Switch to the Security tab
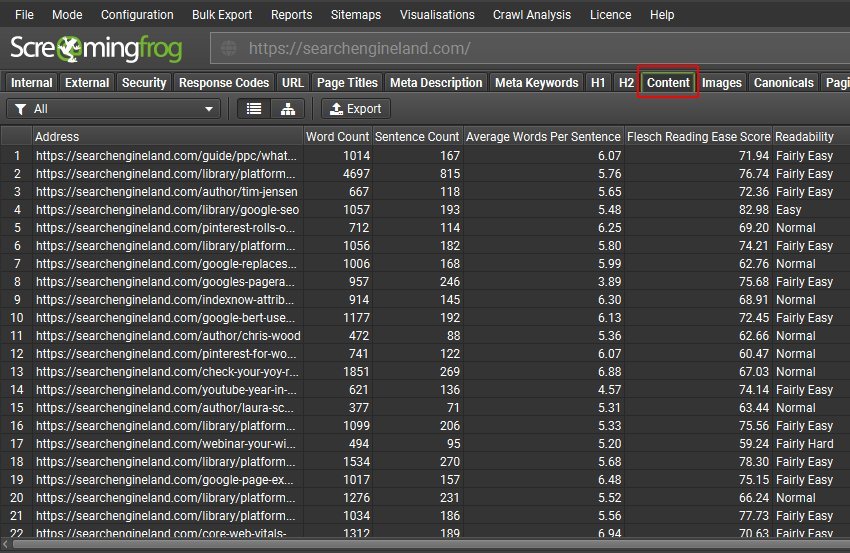Image resolution: width=850 pixels, height=553 pixels. point(144,82)
